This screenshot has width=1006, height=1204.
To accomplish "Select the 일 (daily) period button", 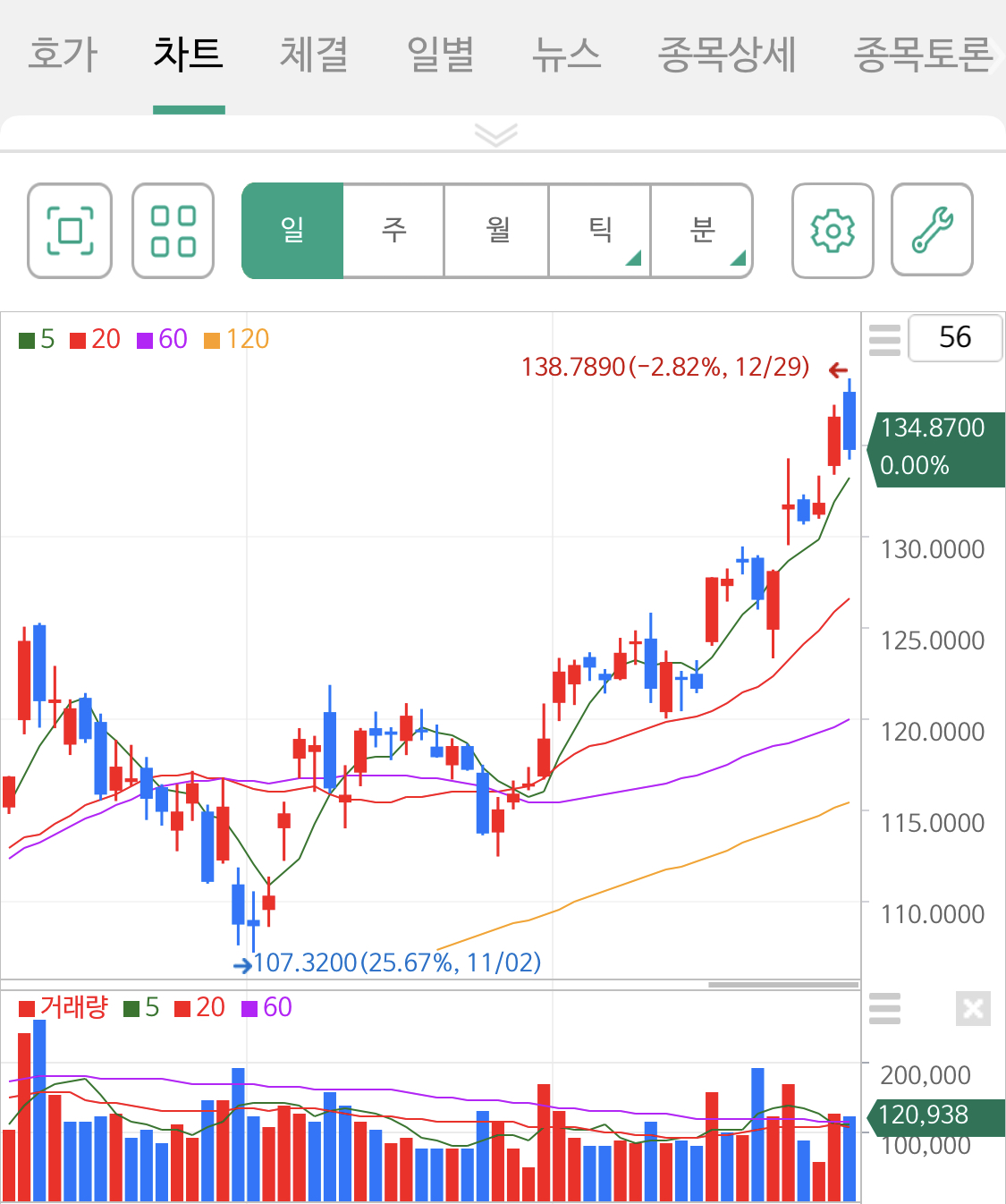I will [x=292, y=231].
